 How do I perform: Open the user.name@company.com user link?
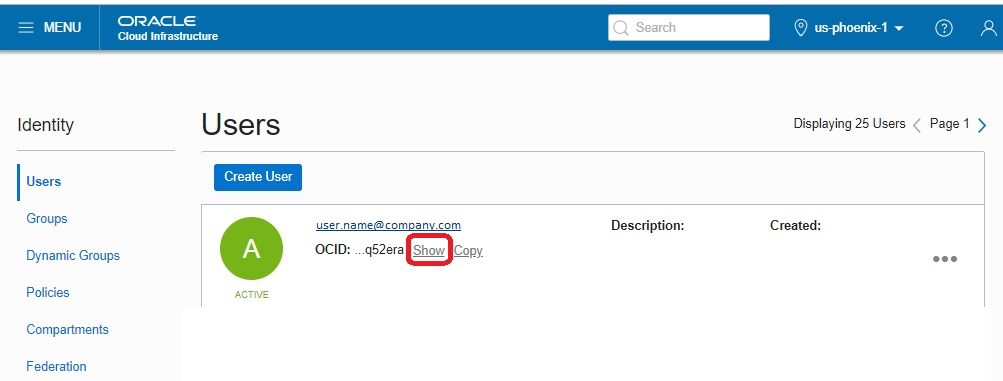(388, 225)
